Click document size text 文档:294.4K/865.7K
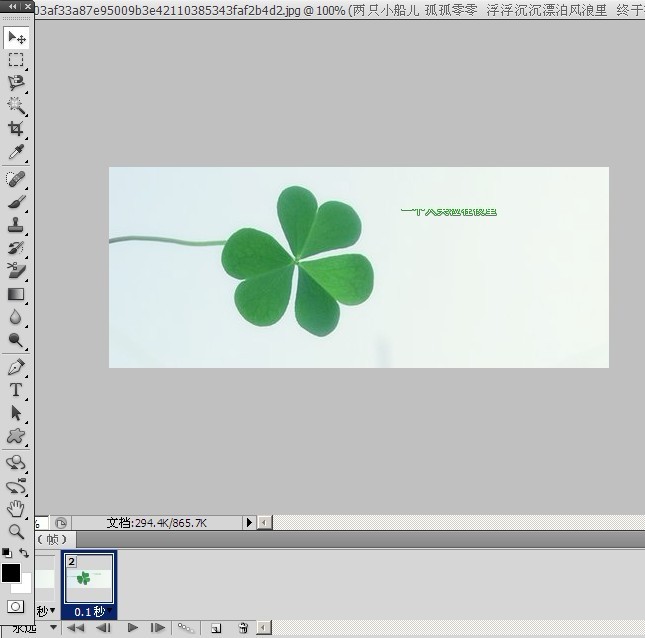This screenshot has height=638, width=645. [x=157, y=523]
